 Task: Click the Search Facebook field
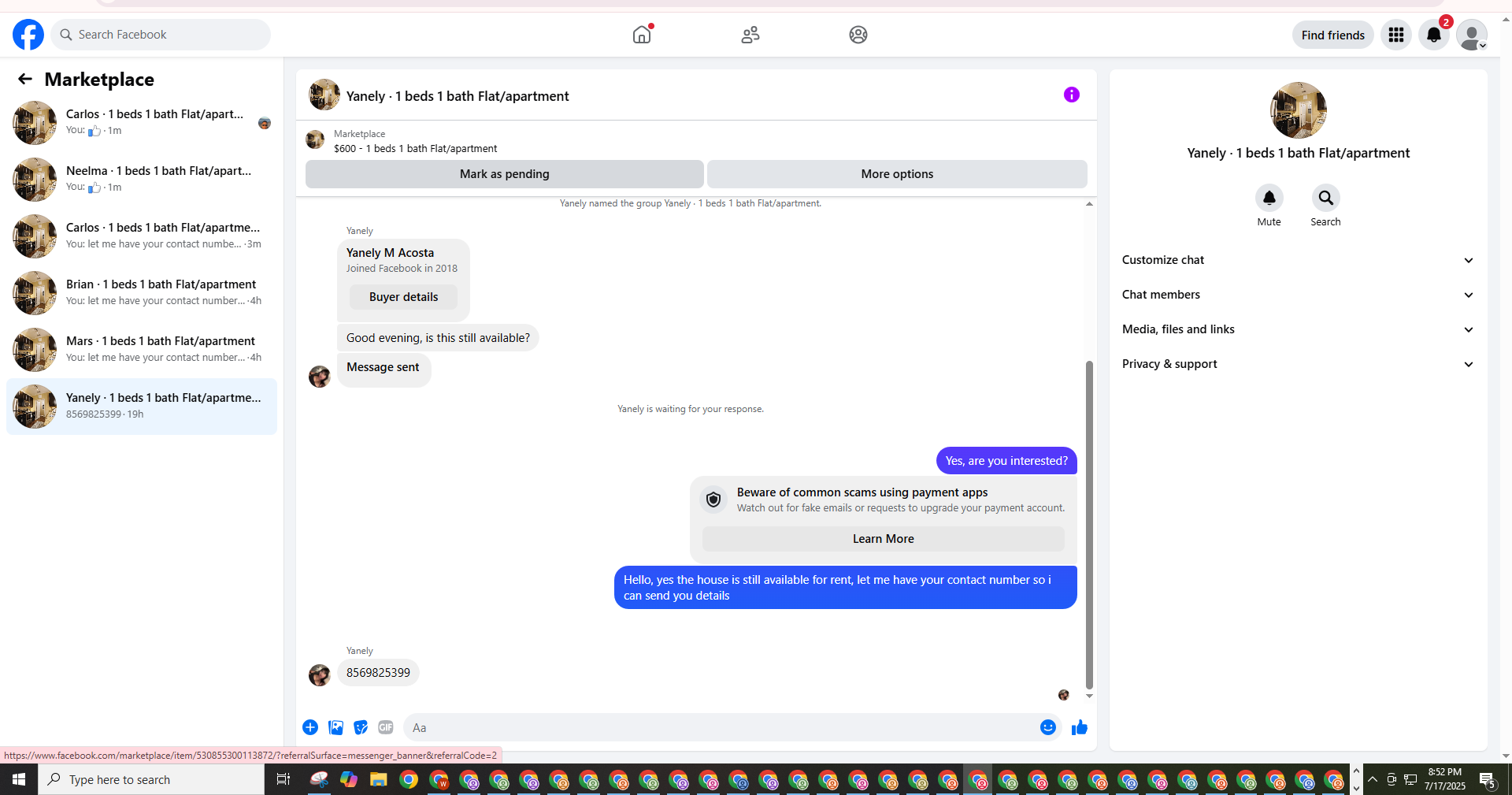tap(161, 35)
